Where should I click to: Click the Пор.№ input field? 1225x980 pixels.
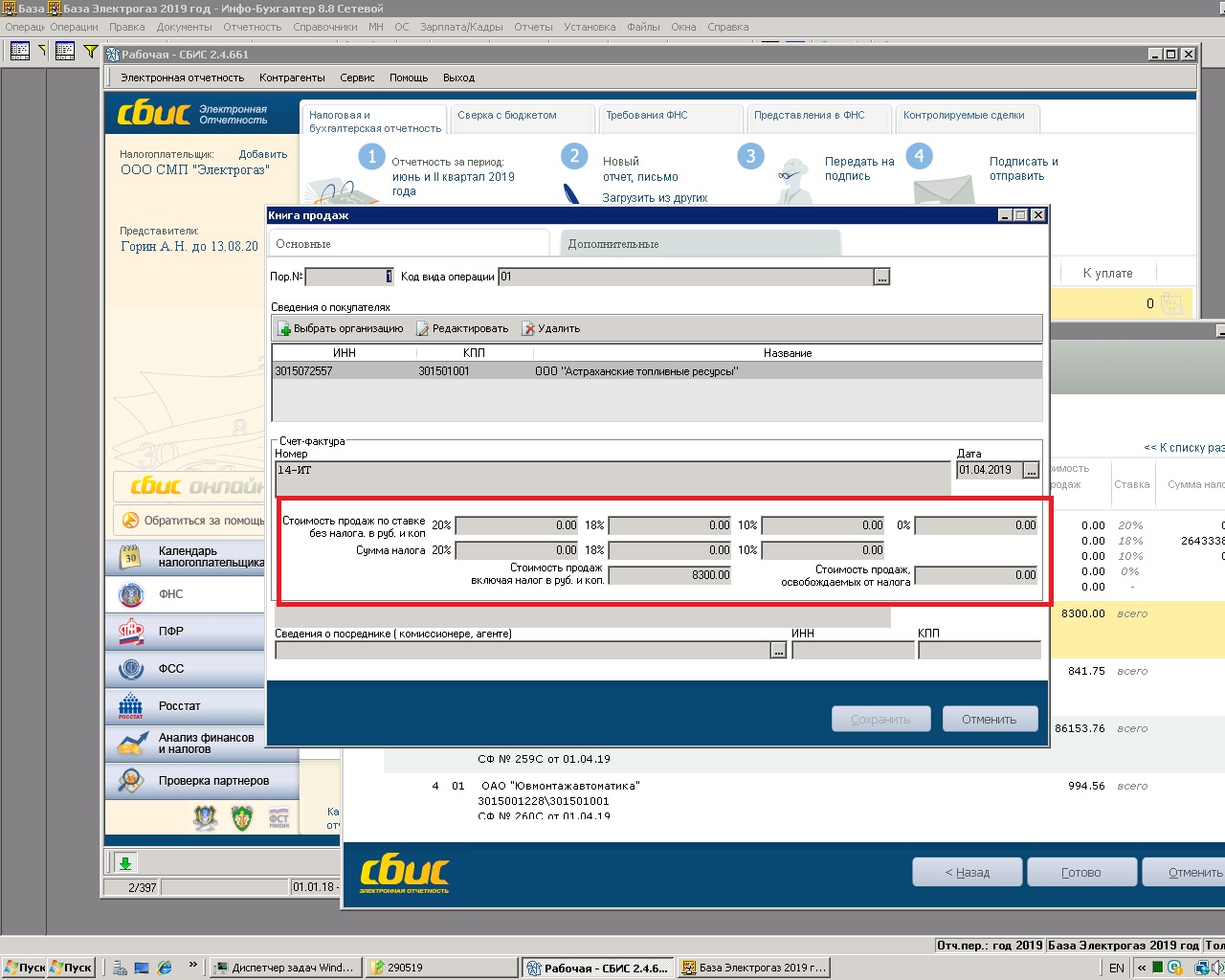[x=349, y=277]
